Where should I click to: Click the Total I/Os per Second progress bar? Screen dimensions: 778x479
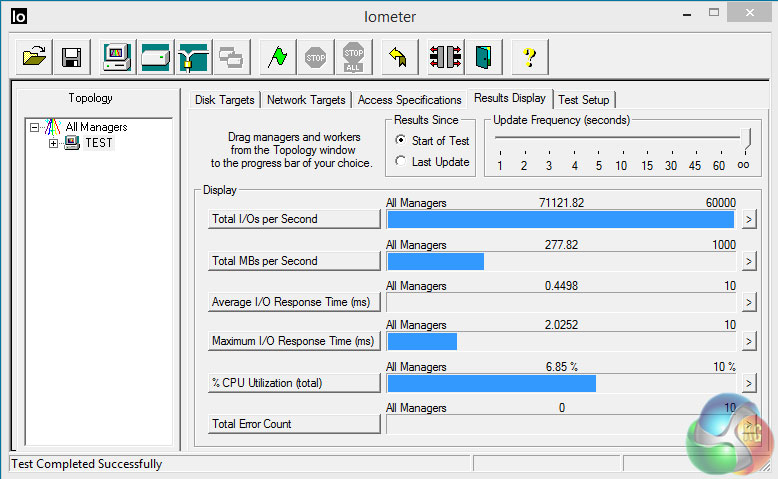[561, 219]
